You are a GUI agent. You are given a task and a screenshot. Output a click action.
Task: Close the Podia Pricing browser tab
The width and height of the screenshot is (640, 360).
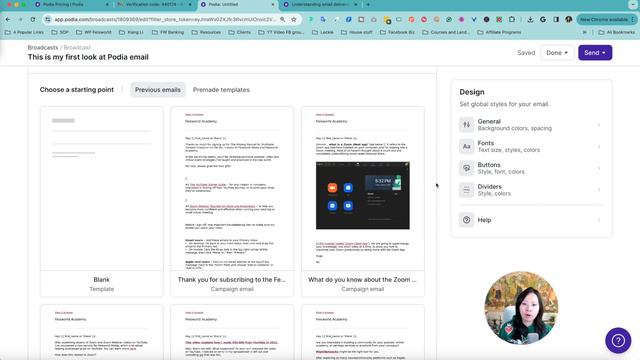click(107, 4)
